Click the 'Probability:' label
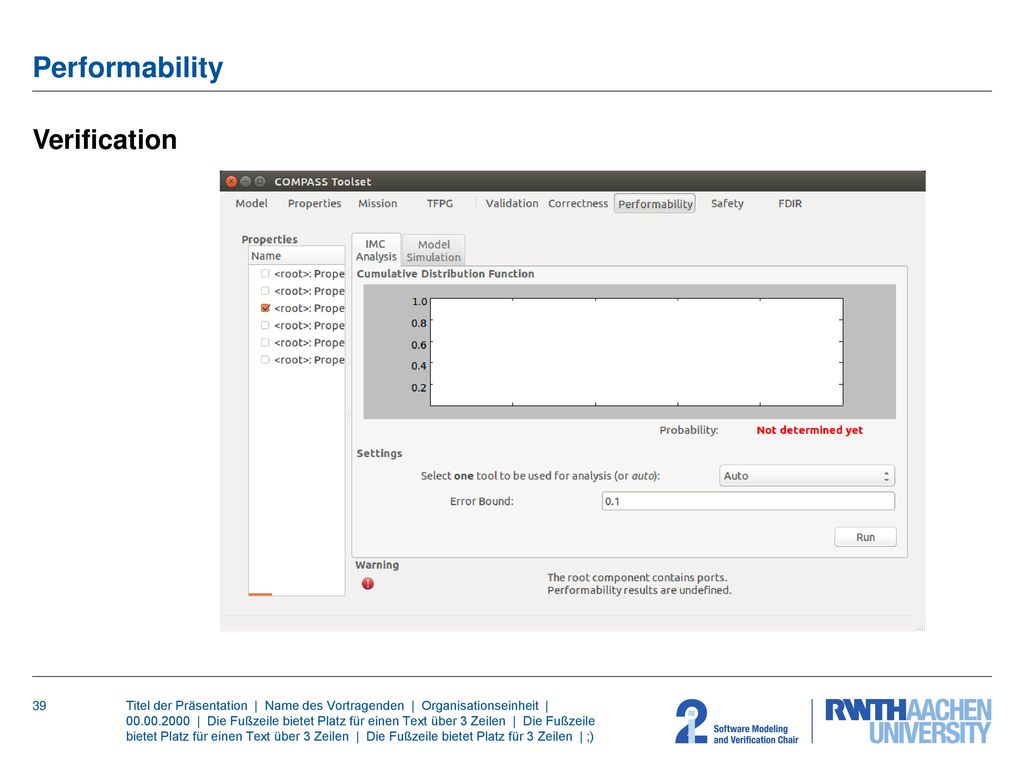 pos(688,430)
